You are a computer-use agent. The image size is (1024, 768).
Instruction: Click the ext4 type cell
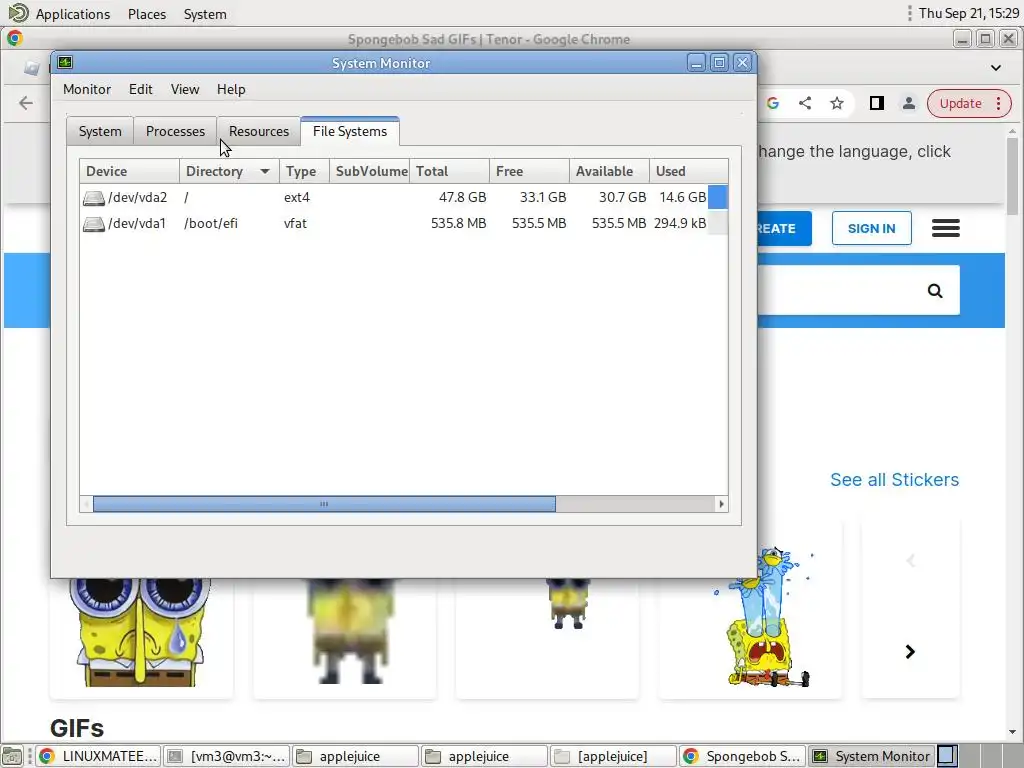point(296,197)
